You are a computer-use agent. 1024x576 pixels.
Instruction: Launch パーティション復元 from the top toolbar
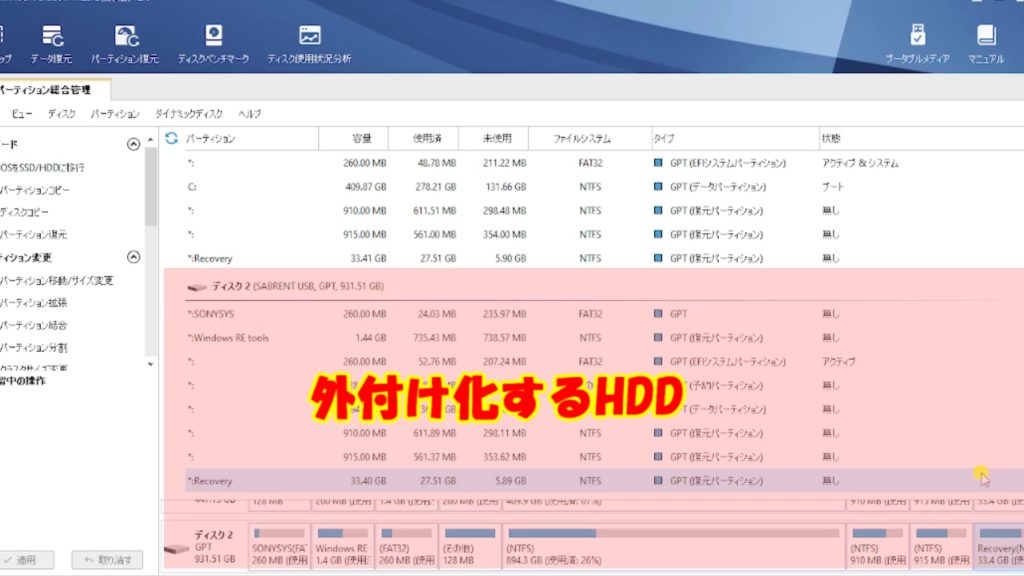tap(125, 43)
